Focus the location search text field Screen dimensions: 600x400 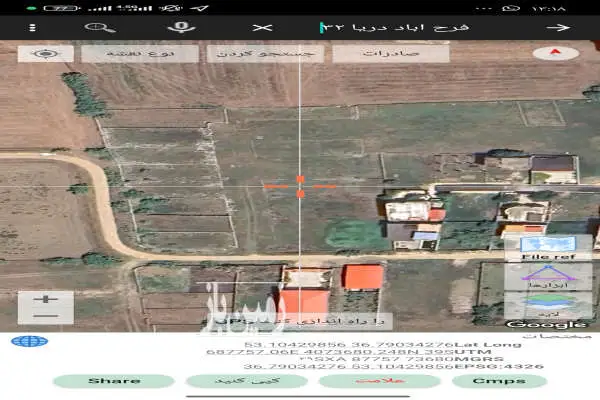(394, 28)
